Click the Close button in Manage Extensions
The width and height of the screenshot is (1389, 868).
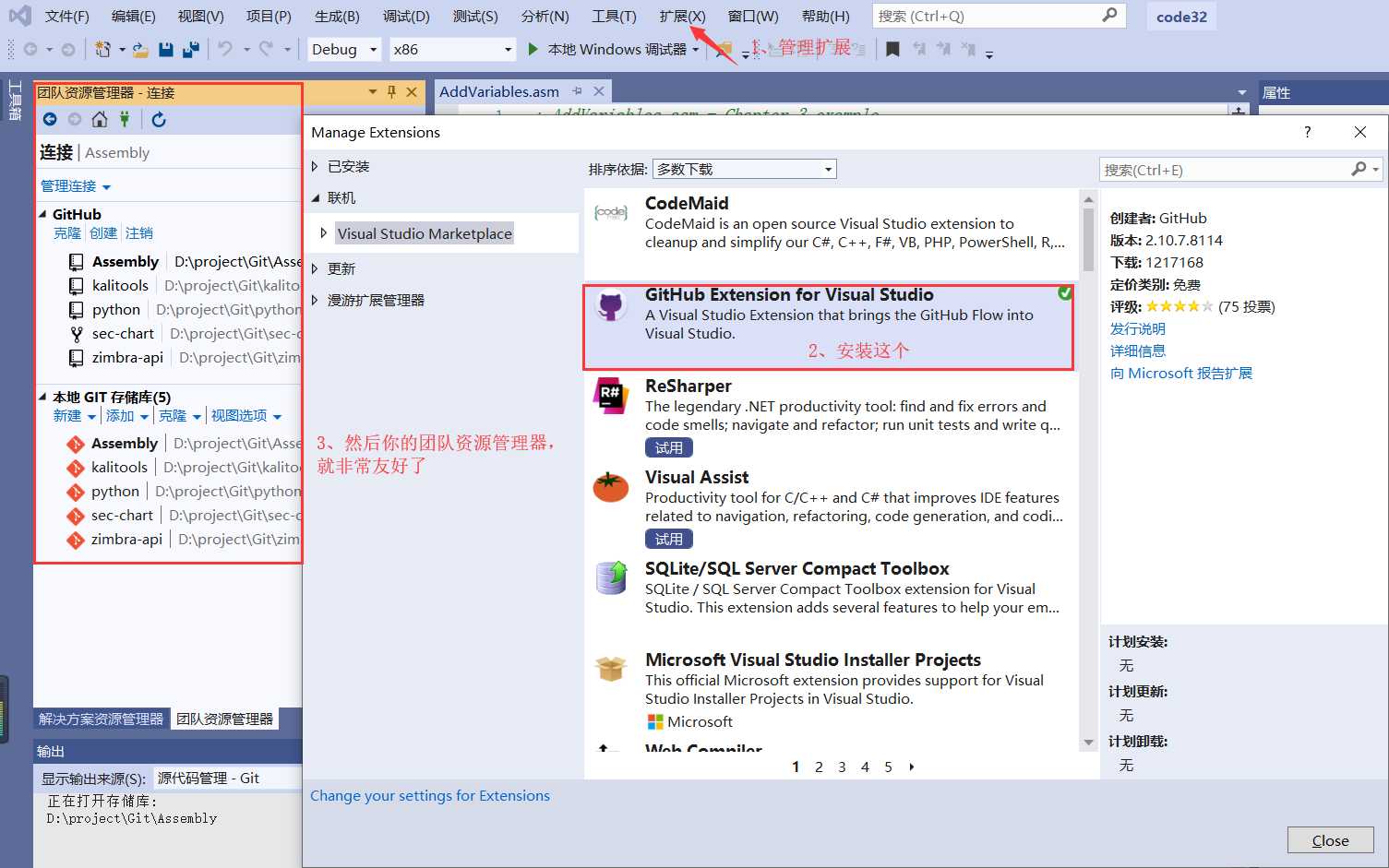[x=1331, y=840]
